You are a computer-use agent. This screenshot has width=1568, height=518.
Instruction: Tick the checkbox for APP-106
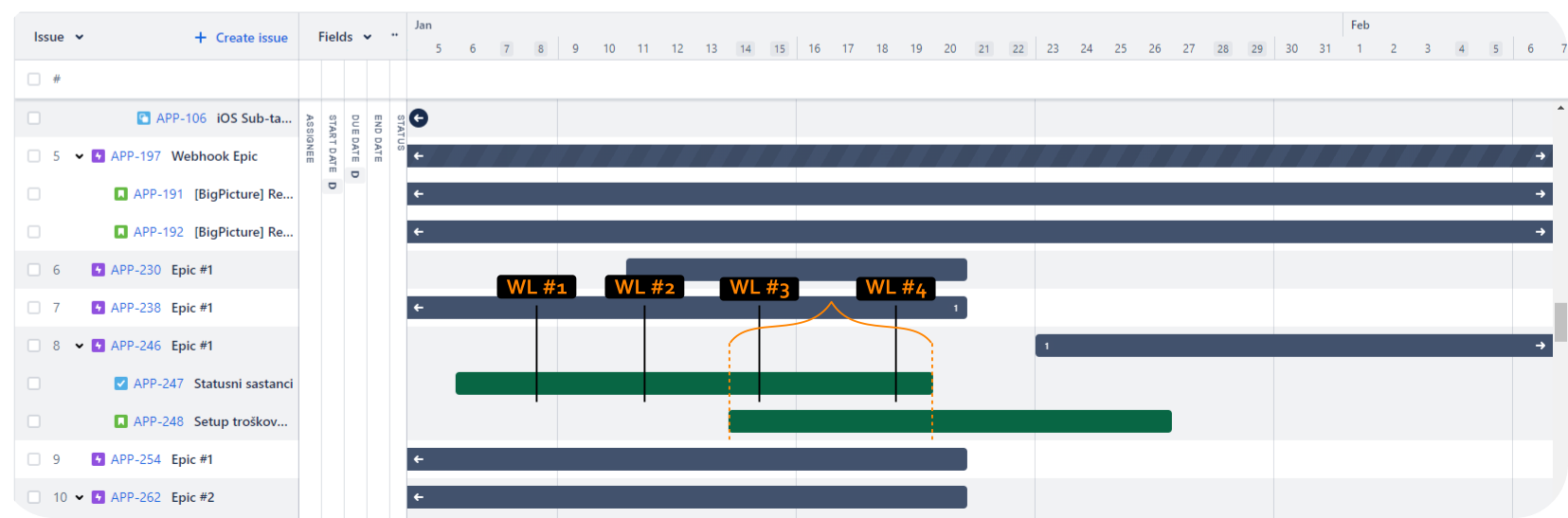tap(34, 118)
